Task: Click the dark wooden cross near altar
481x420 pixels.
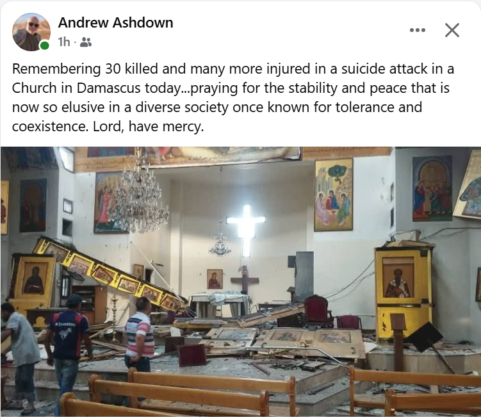Action: [245, 279]
